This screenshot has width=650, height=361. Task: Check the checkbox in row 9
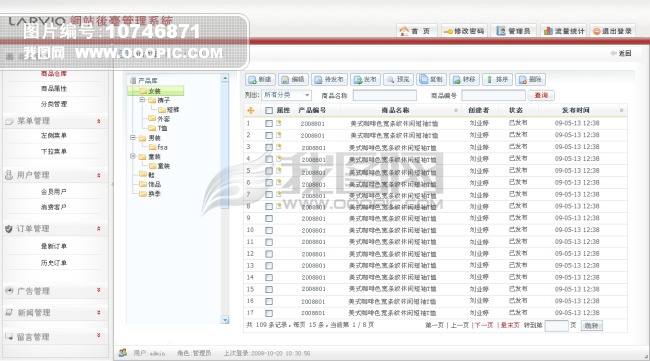tap(269, 218)
